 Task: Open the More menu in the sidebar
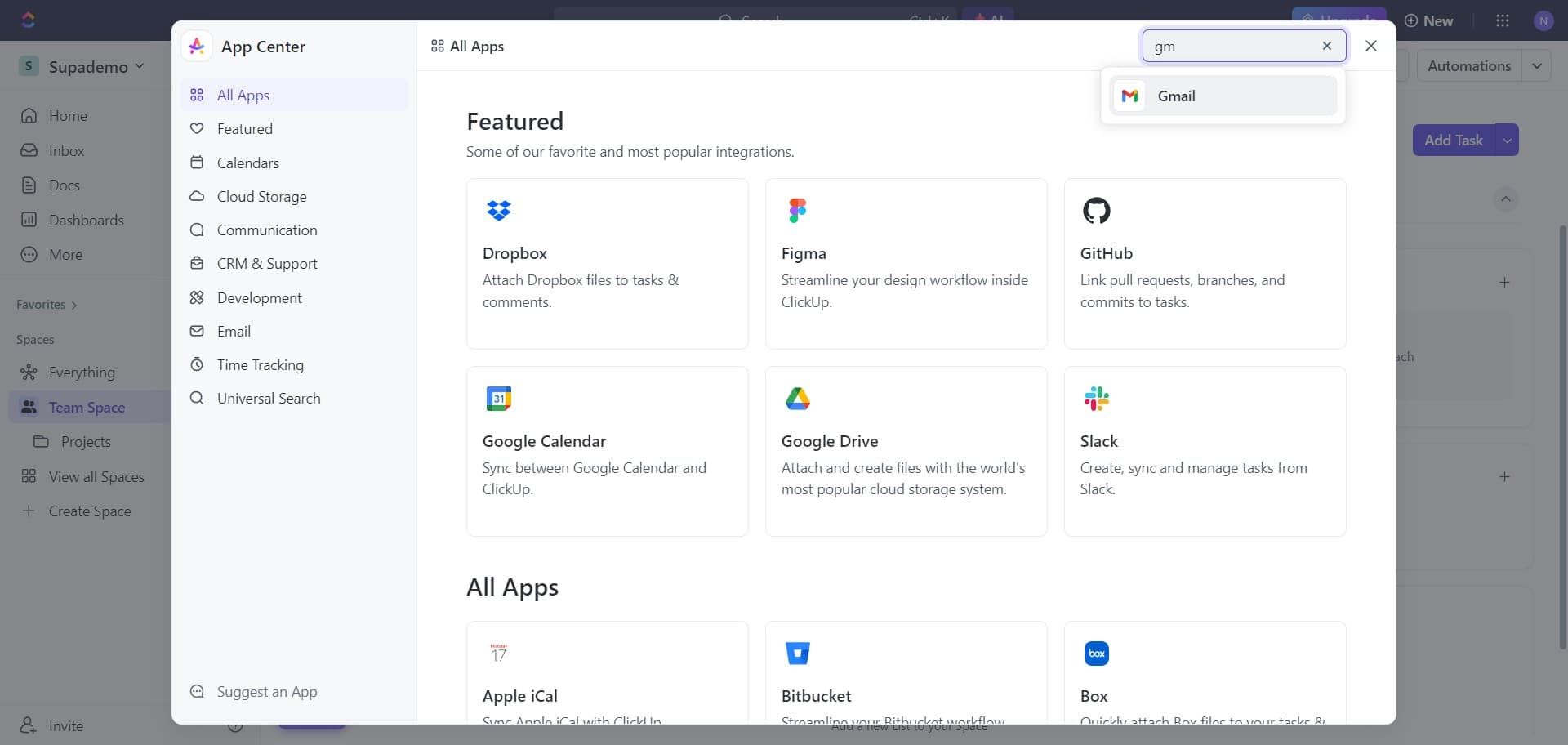66,255
